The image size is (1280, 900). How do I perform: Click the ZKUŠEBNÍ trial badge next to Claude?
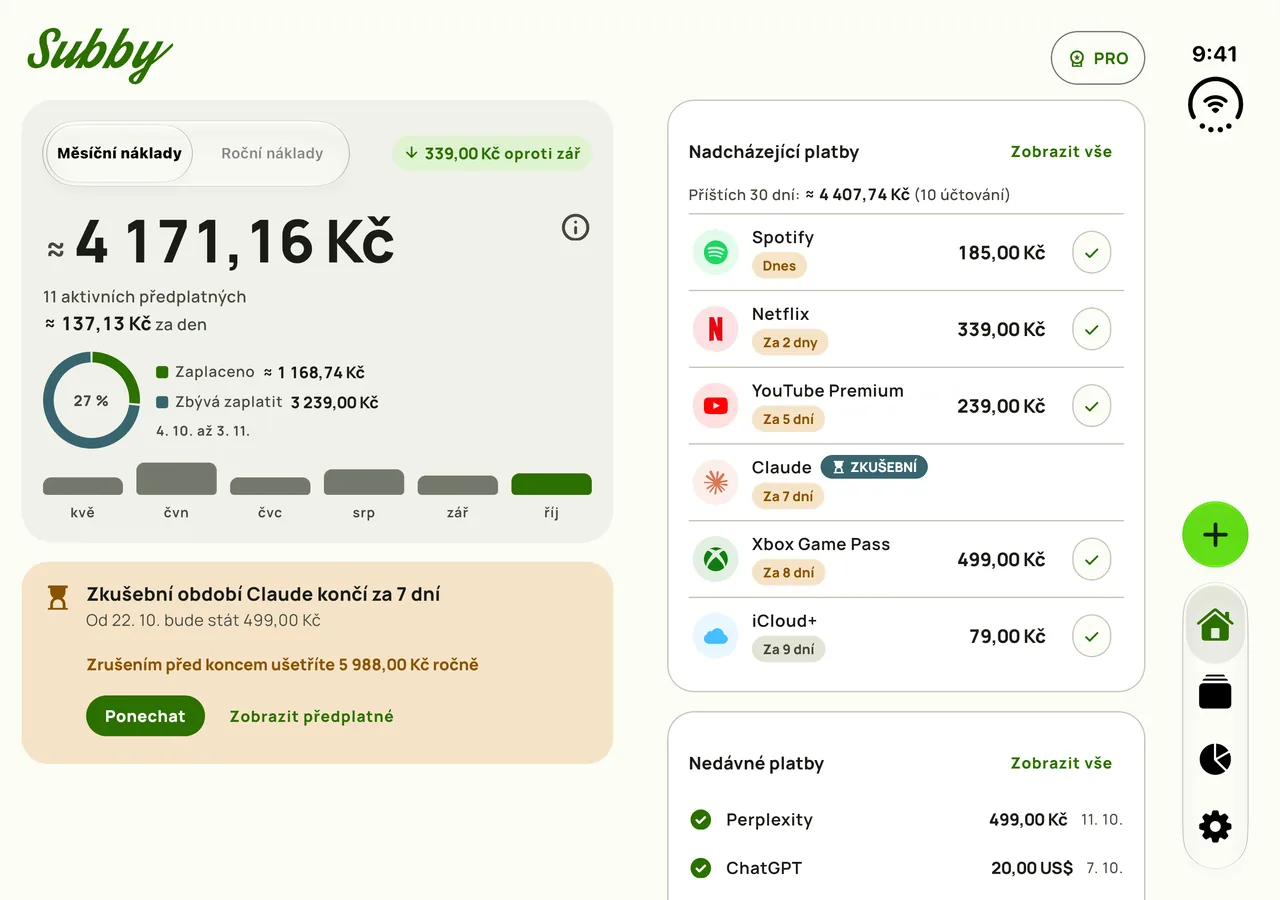pyautogui.click(x=874, y=467)
